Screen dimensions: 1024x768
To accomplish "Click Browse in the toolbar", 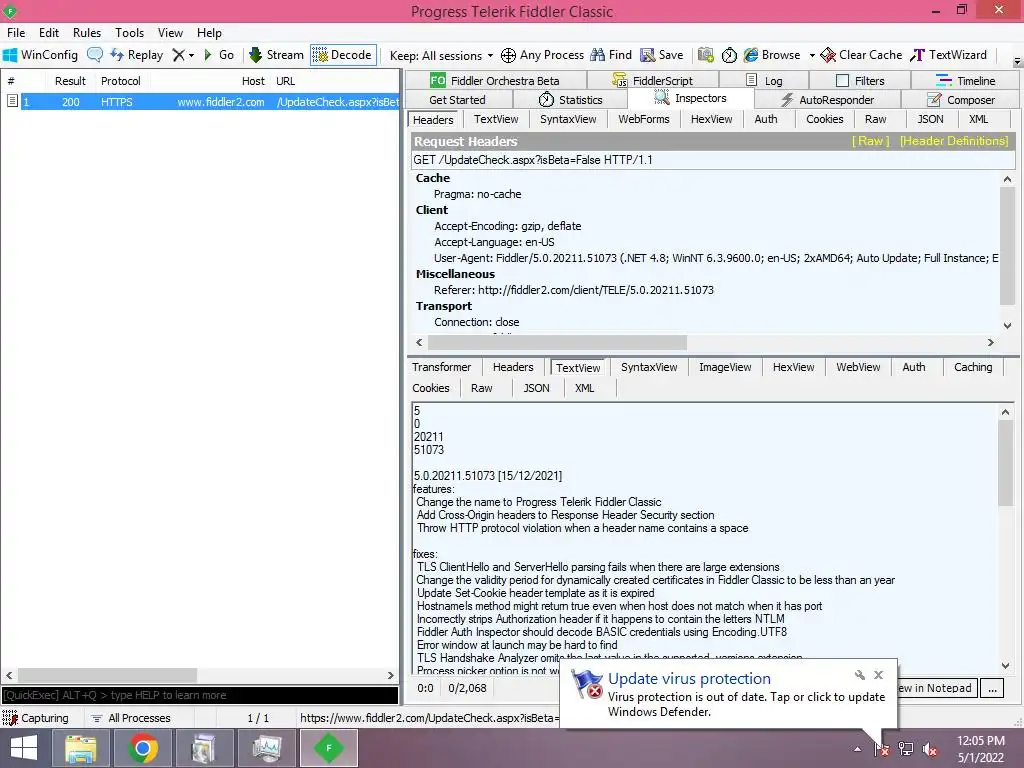I will pos(772,55).
